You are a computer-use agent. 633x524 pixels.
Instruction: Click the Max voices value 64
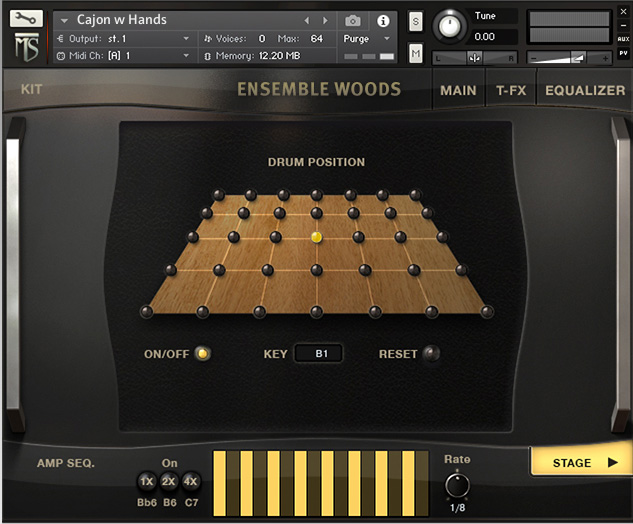point(316,39)
